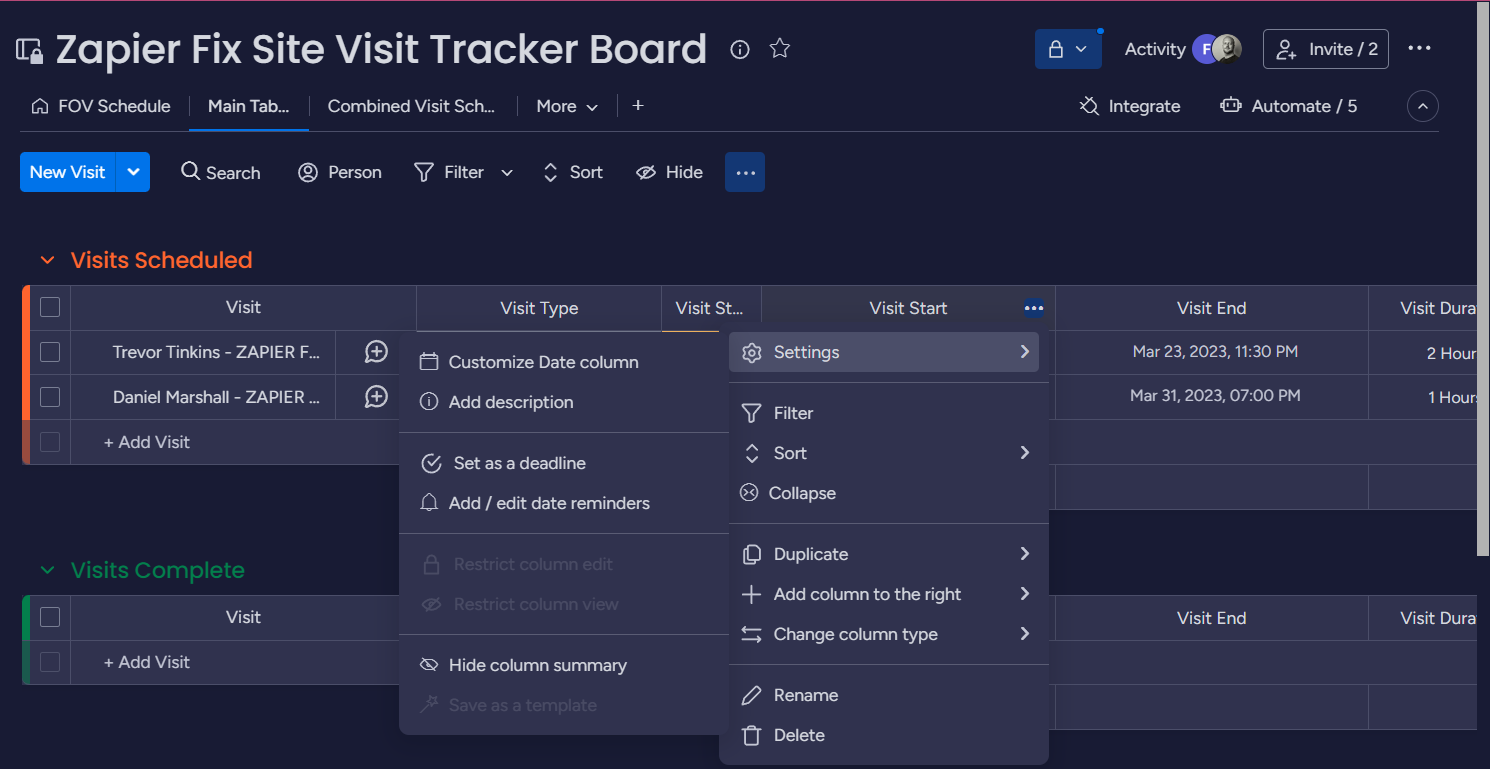Click Sort in the toolbar
This screenshot has height=769, width=1490.
tap(573, 172)
